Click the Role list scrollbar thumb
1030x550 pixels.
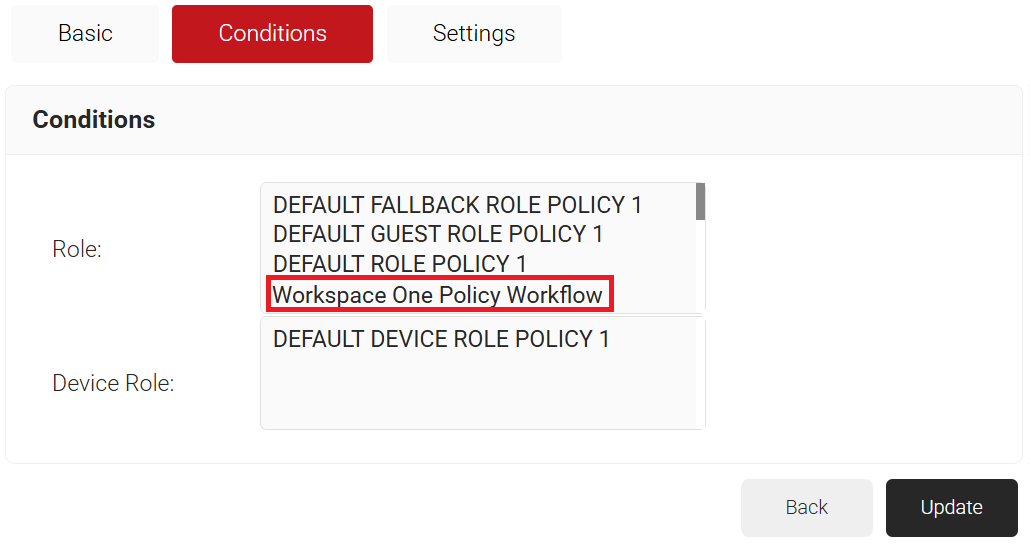pos(701,201)
